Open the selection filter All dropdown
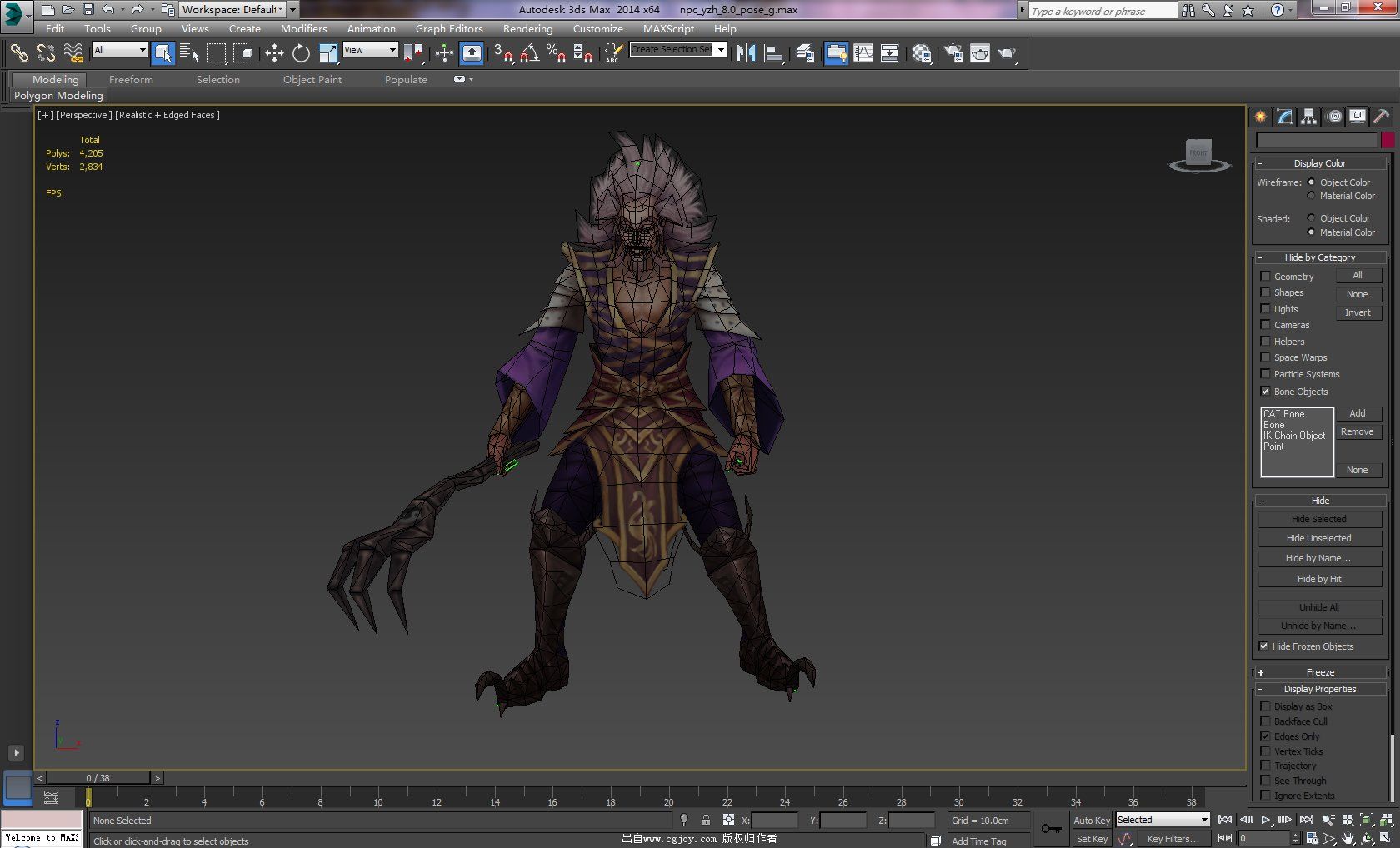Image resolution: width=1400 pixels, height=848 pixels. pos(120,50)
